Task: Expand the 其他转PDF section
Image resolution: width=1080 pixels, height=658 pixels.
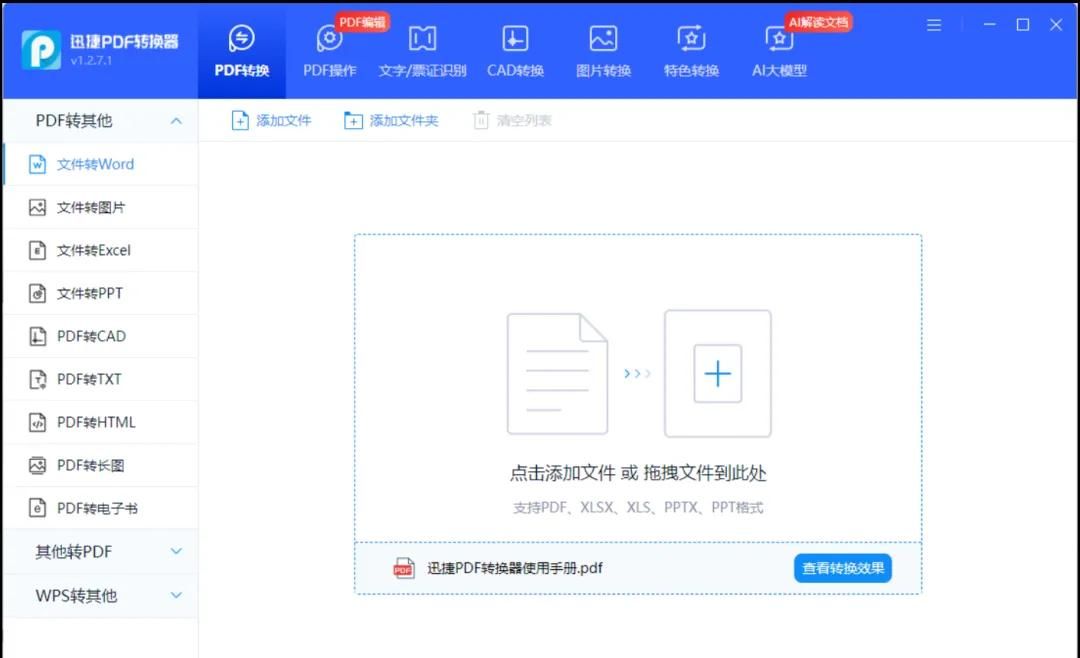Action: (x=100, y=551)
